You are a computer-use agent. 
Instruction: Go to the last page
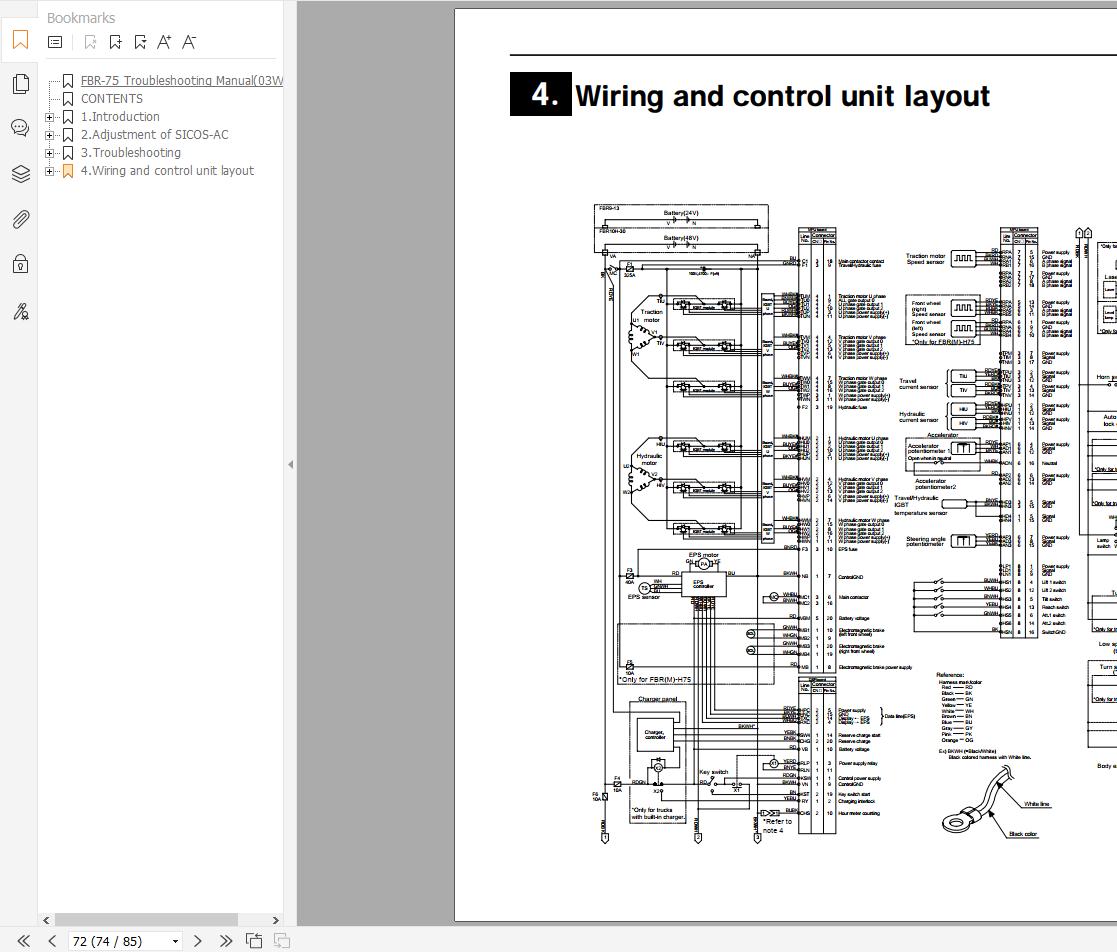[x=226, y=941]
